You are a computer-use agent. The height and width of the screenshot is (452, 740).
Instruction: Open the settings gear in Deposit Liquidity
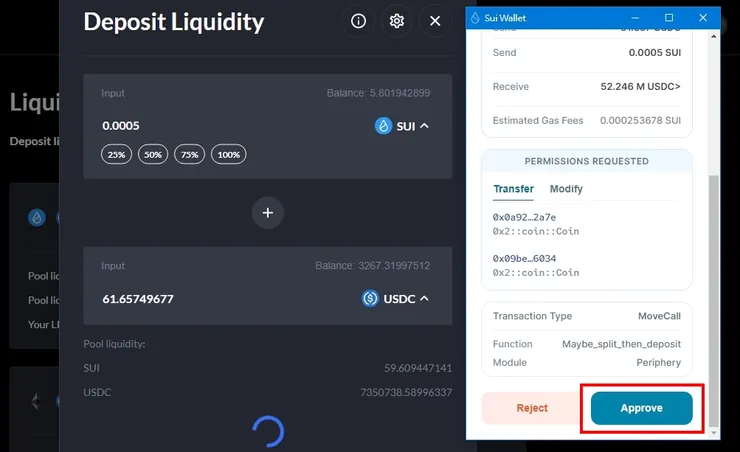tap(396, 21)
